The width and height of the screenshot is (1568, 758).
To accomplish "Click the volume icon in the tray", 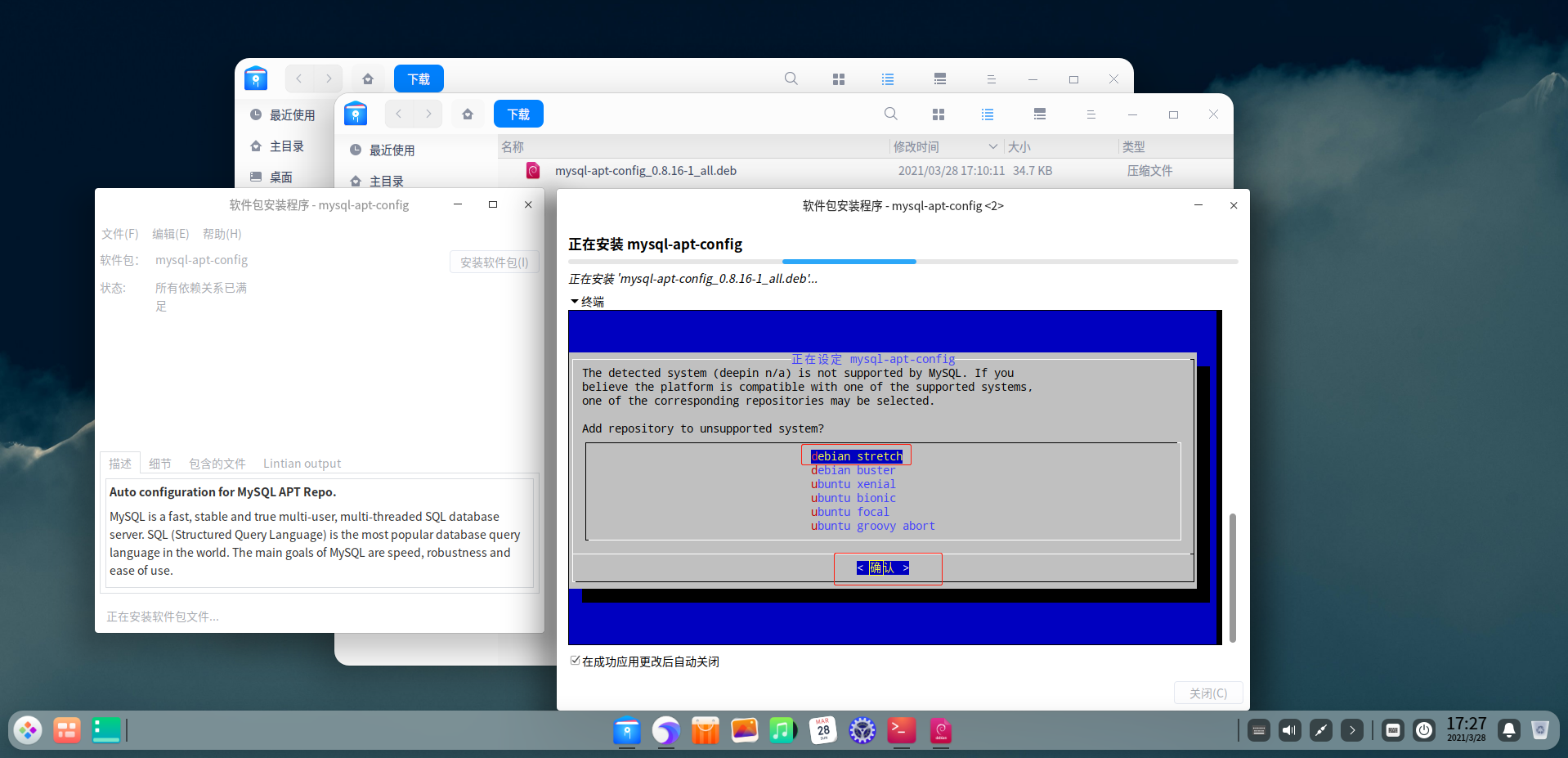I will (x=1290, y=730).
